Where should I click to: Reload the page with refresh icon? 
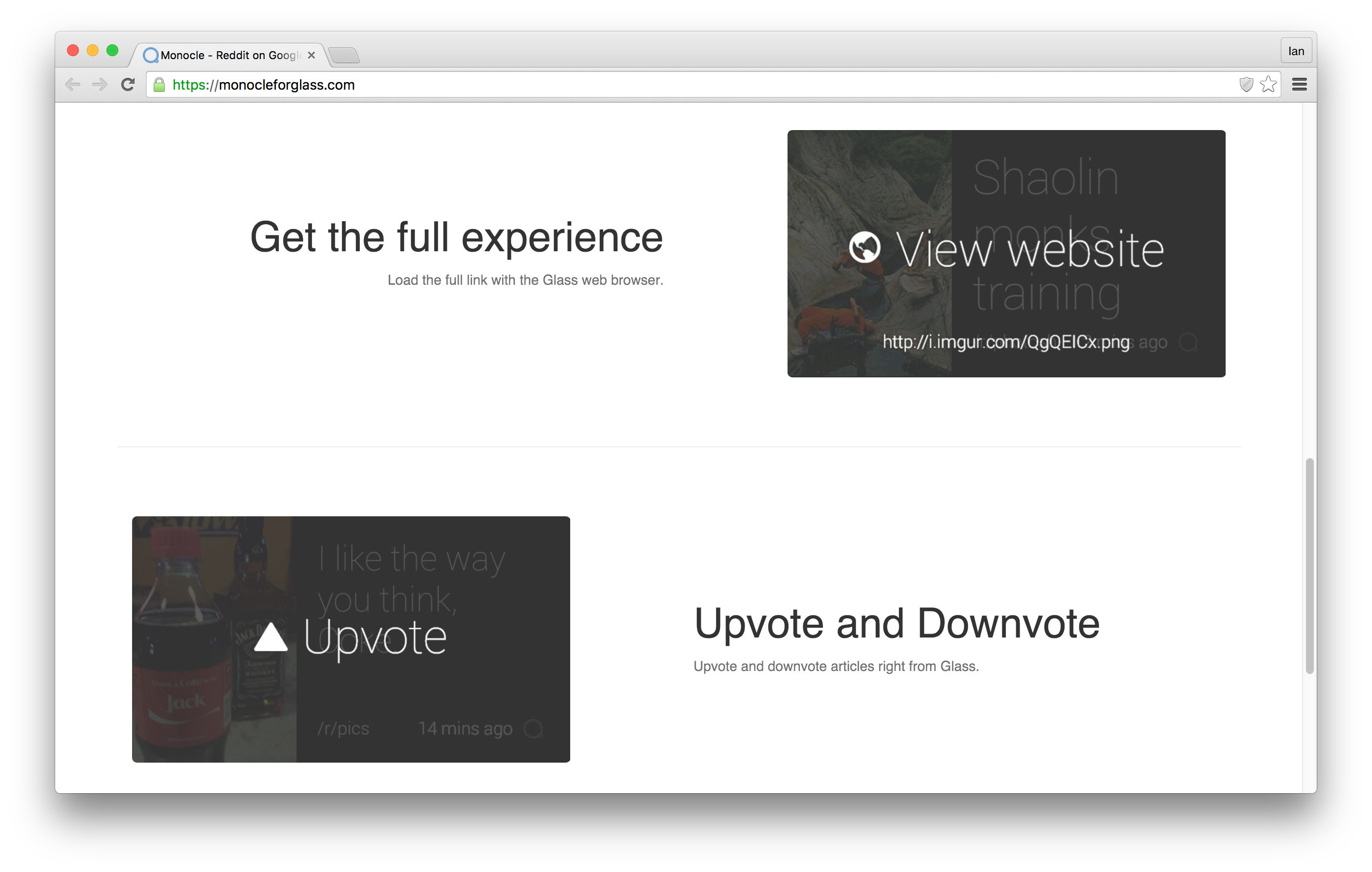pyautogui.click(x=128, y=85)
